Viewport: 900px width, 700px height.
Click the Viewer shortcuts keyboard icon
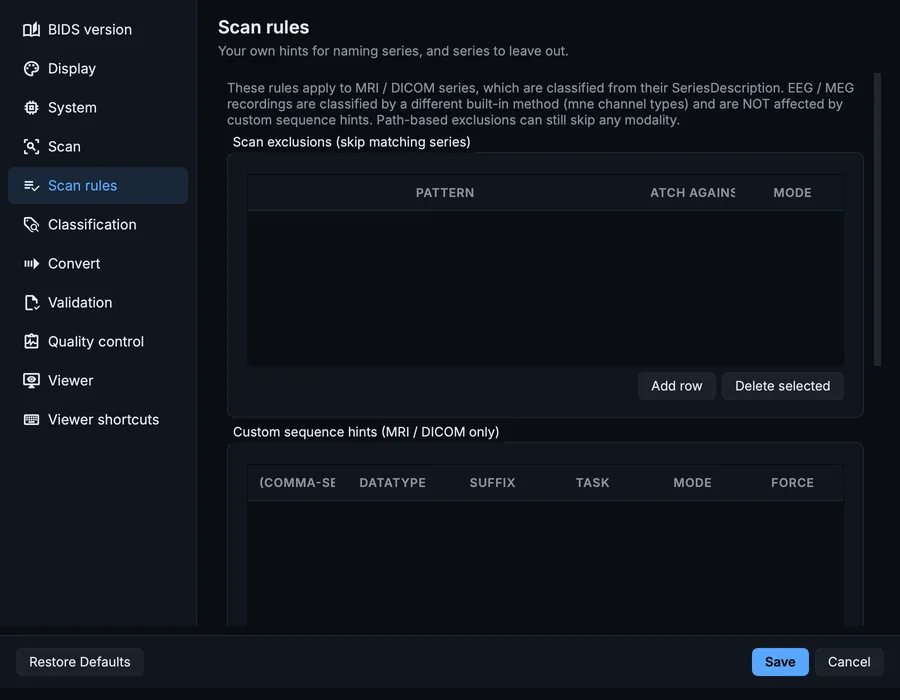[32, 419]
